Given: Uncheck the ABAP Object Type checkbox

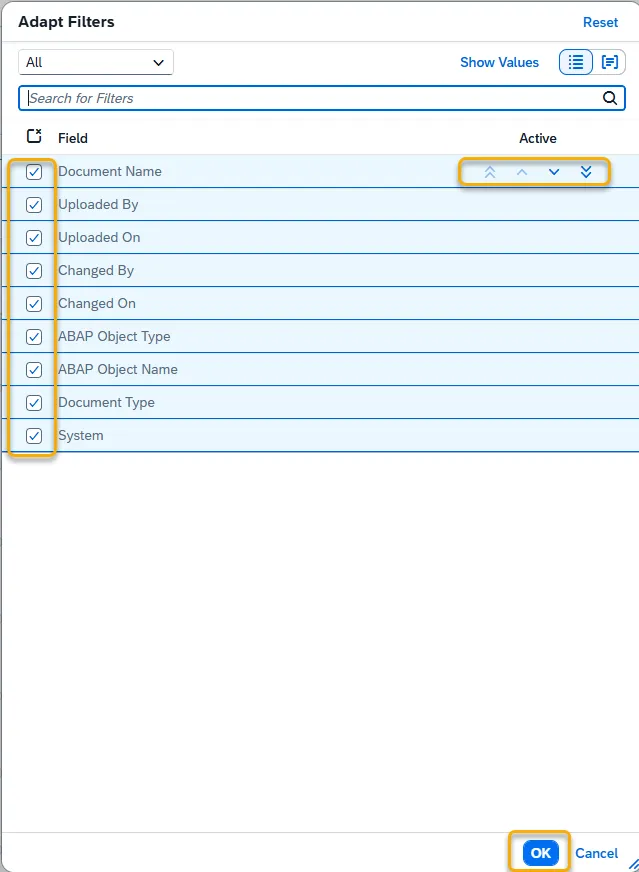Looking at the screenshot, I should [x=34, y=337].
